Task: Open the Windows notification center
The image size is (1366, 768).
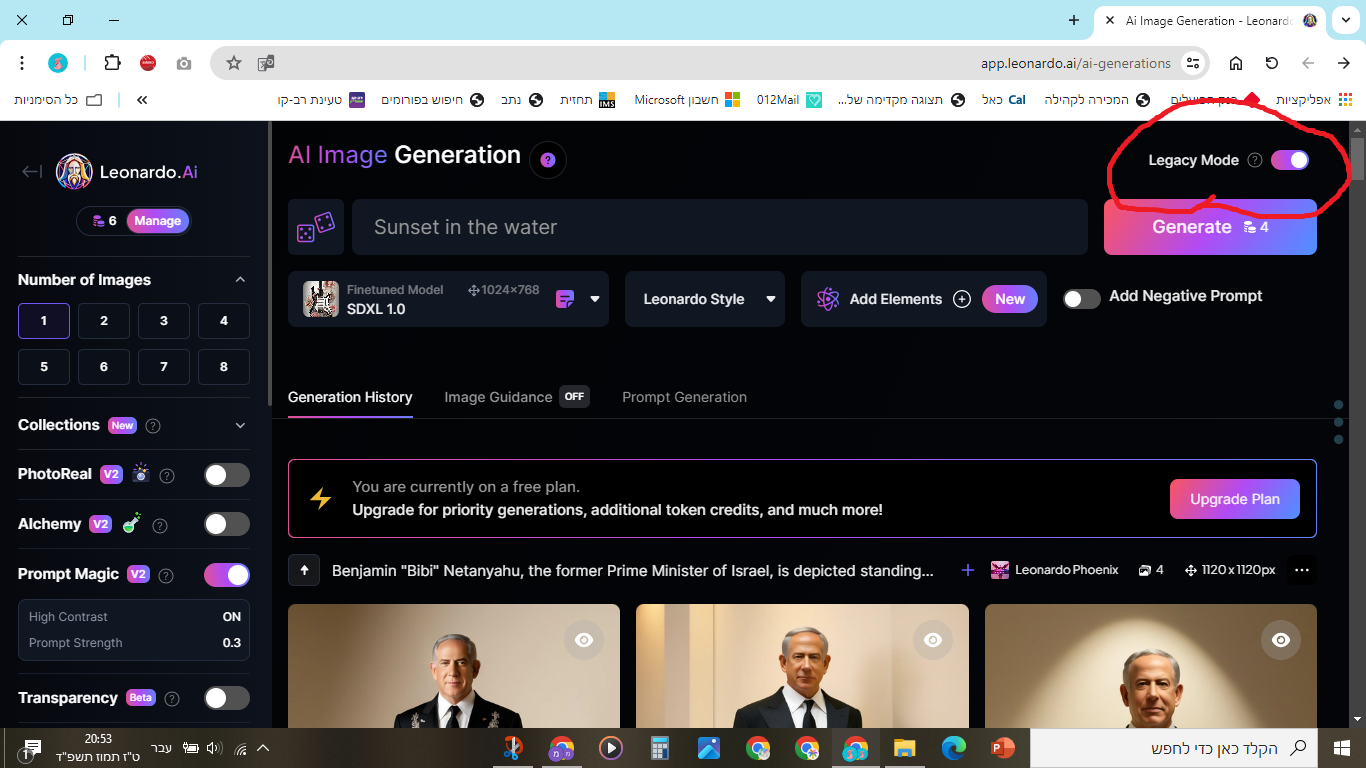Action: (x=30, y=747)
